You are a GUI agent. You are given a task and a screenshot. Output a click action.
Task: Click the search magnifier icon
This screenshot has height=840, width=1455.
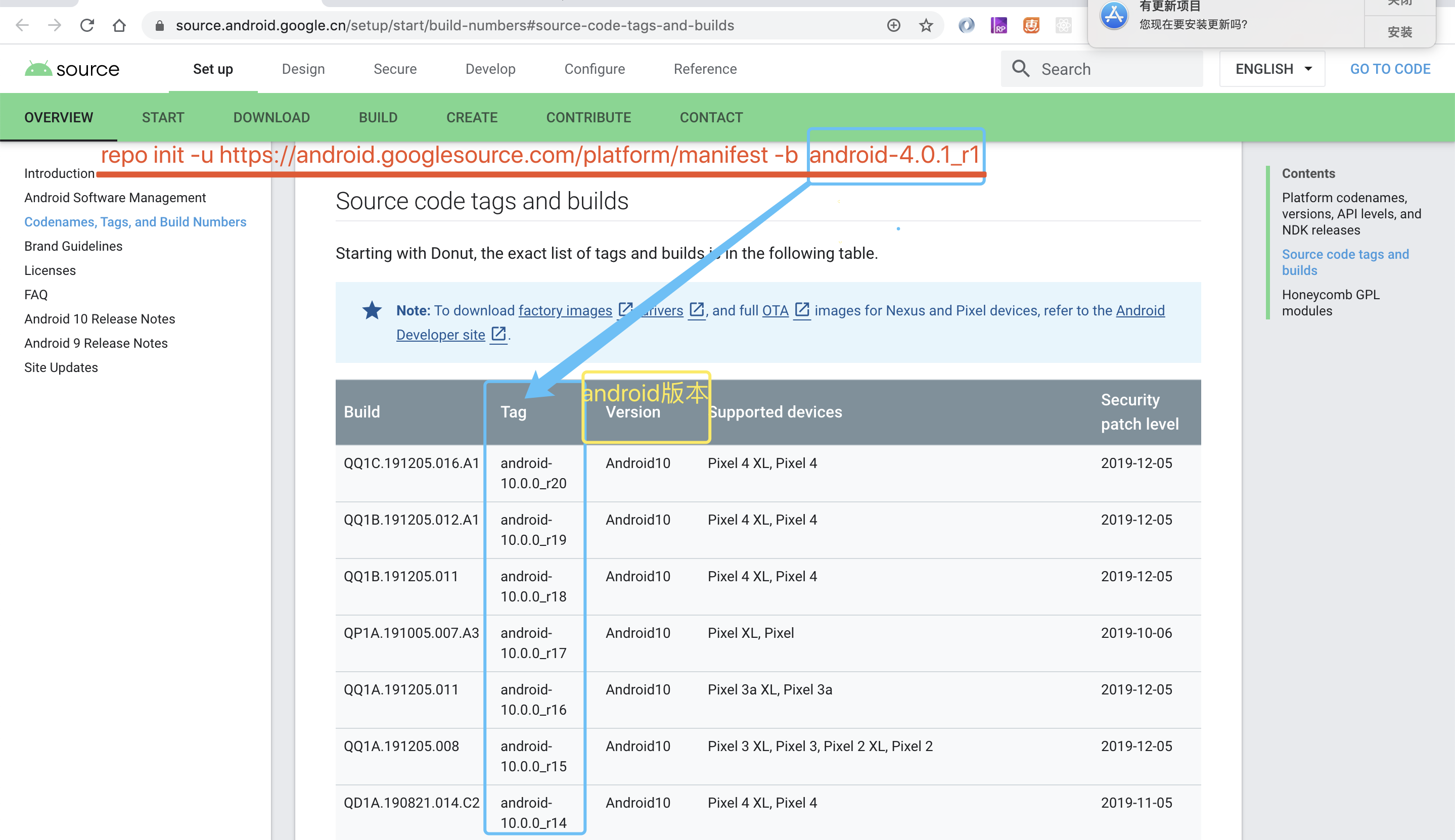click(x=1021, y=69)
